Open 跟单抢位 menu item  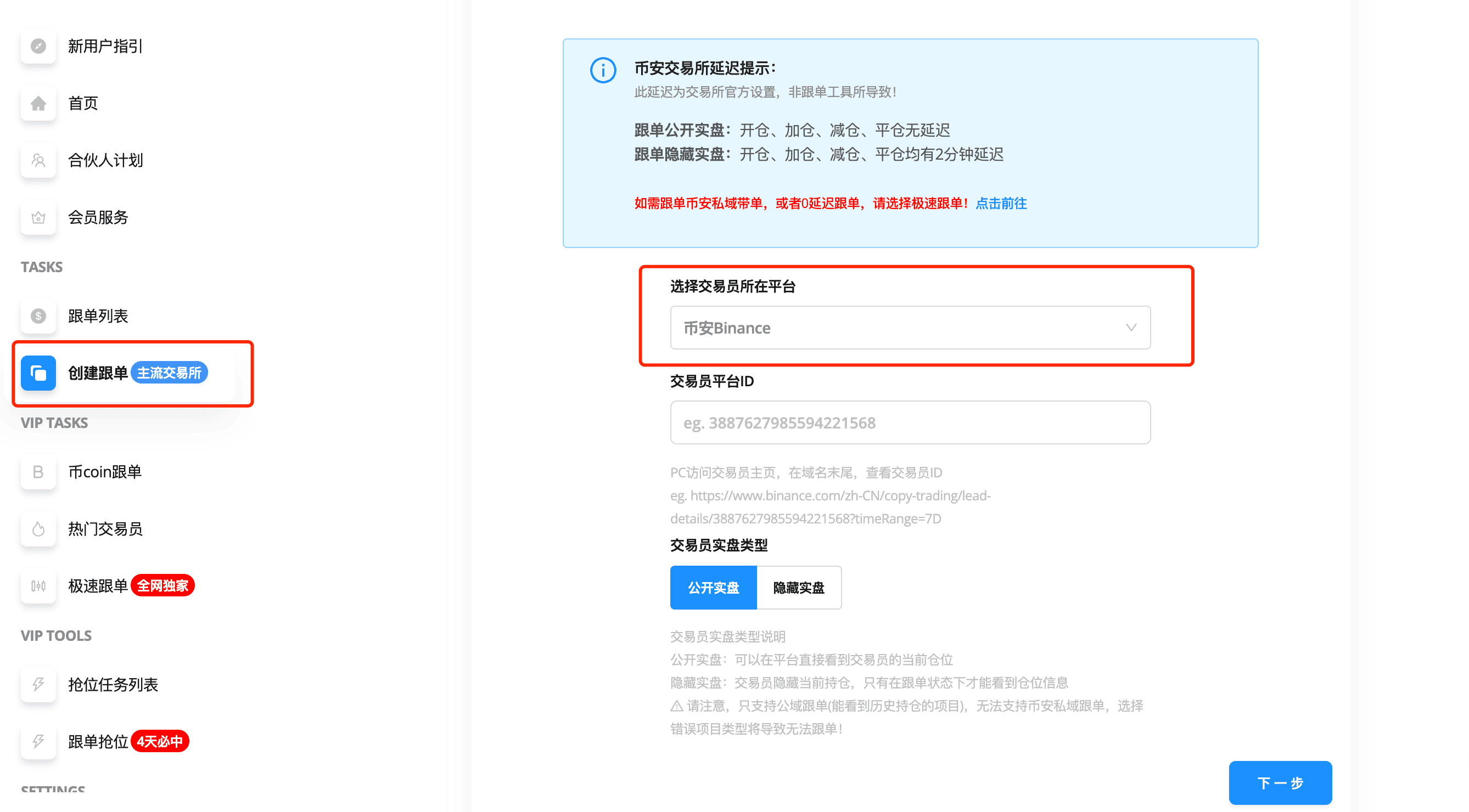(98, 741)
